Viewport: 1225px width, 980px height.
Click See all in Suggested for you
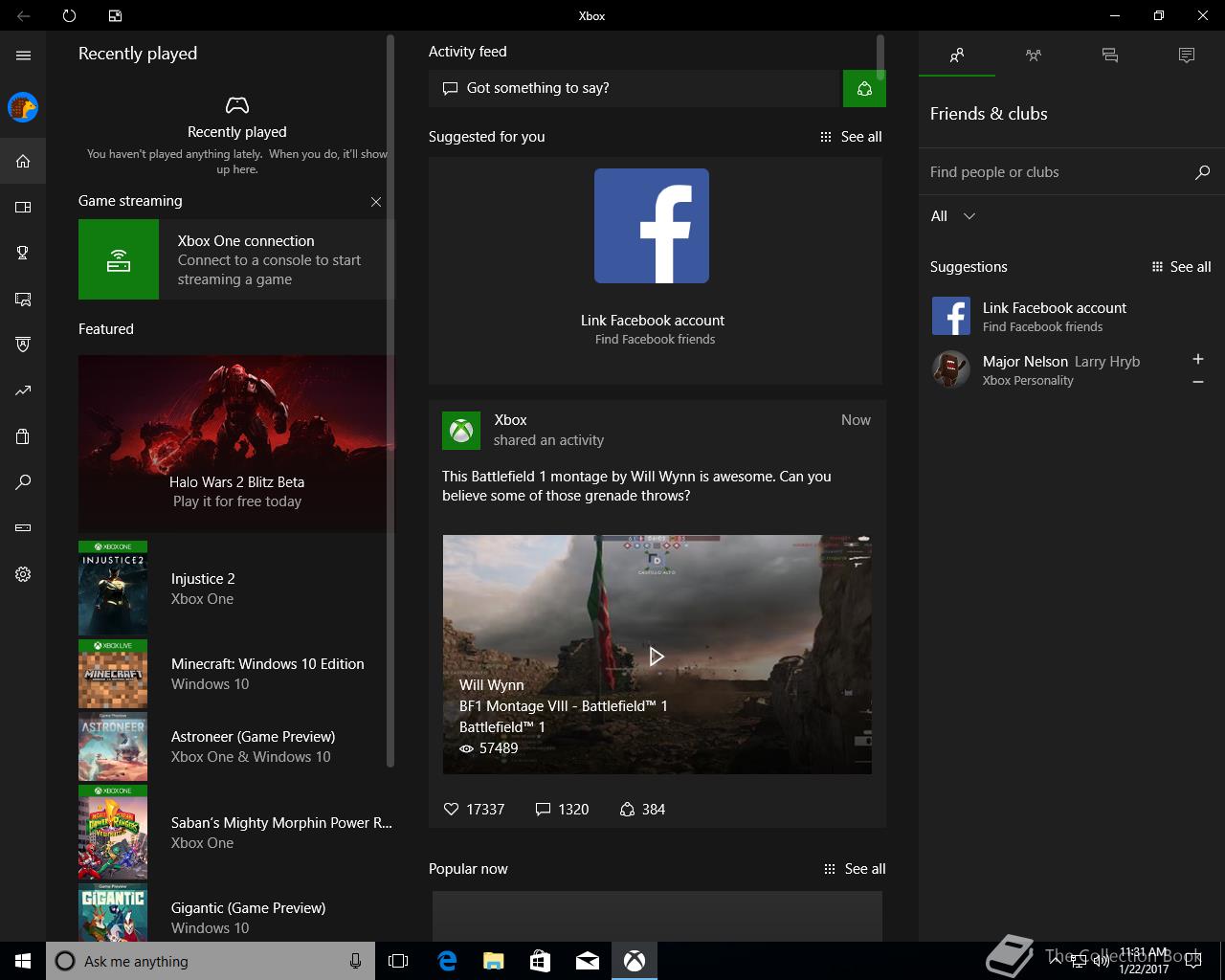pos(852,137)
